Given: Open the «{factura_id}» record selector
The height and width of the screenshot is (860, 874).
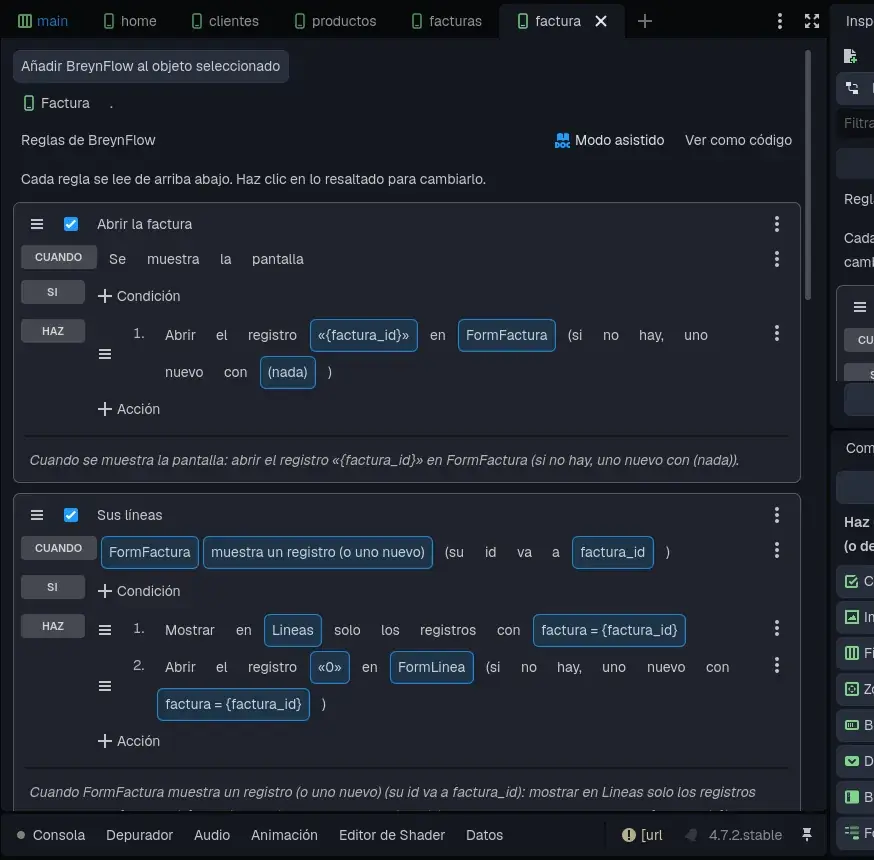Looking at the screenshot, I should pyautogui.click(x=363, y=336).
